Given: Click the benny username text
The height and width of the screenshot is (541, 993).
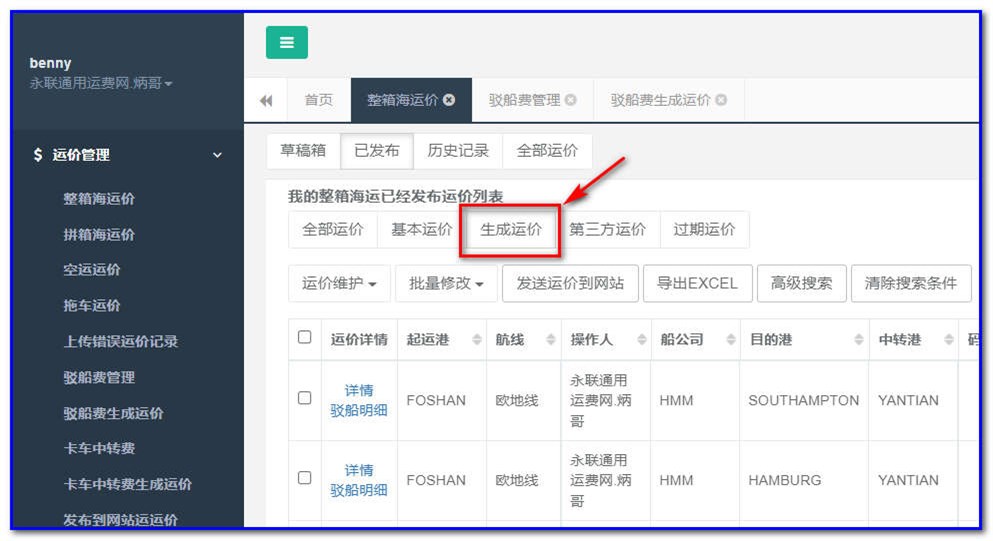Looking at the screenshot, I should pos(50,63).
